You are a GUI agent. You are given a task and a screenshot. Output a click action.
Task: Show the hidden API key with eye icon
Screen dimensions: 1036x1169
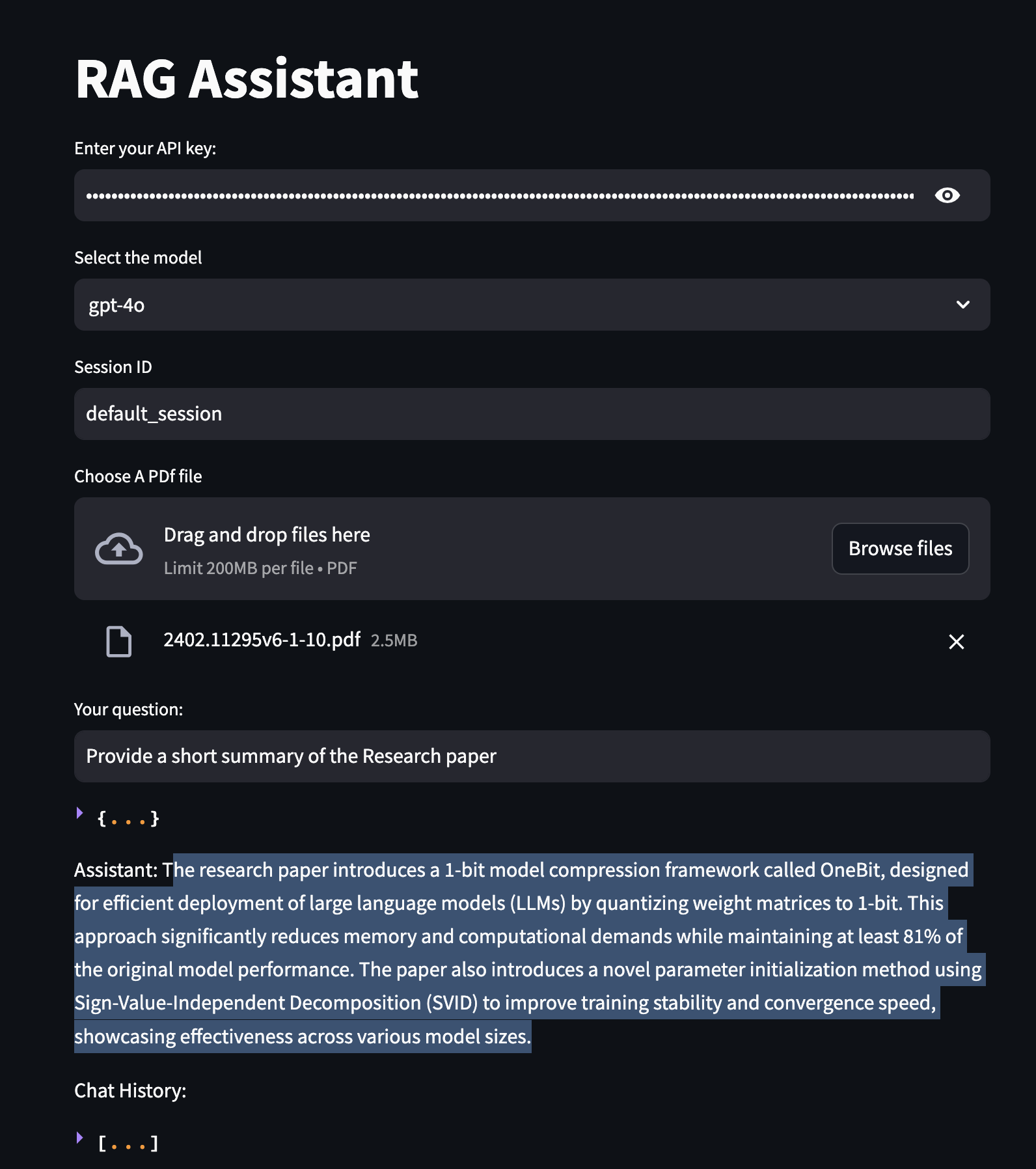coord(947,195)
